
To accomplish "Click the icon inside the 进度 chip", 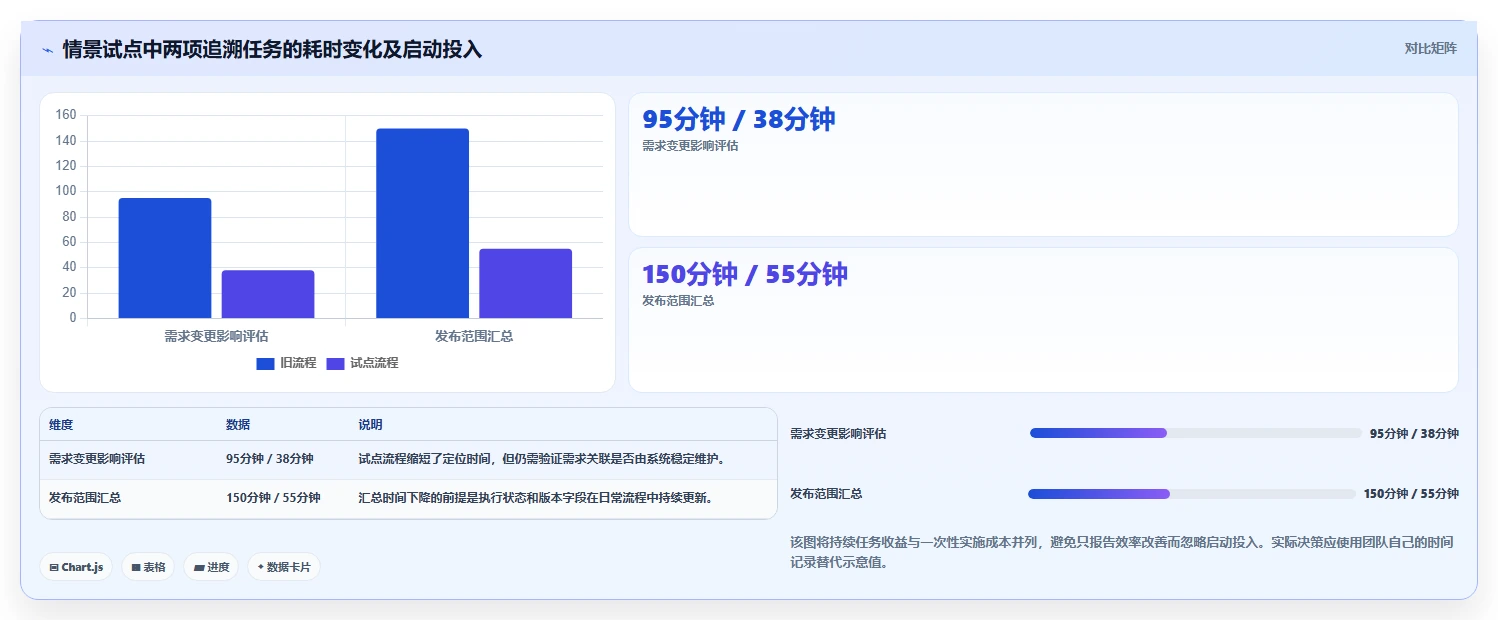I will coord(199,568).
